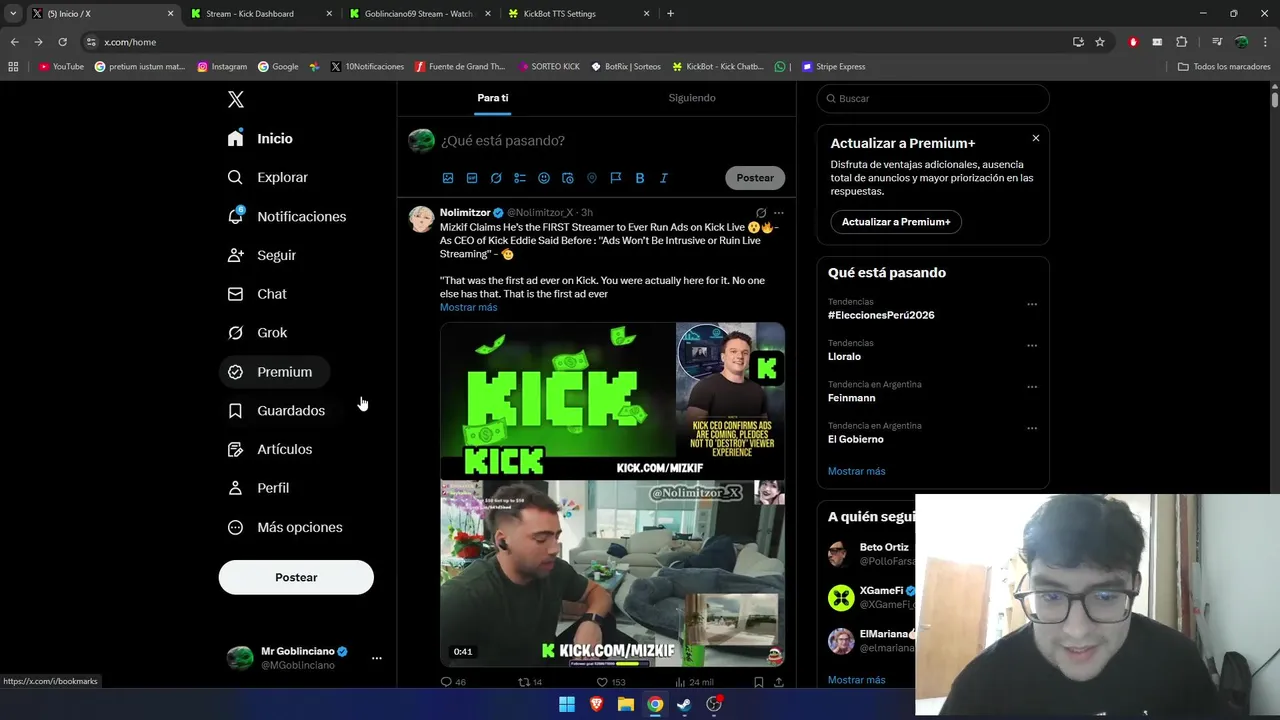This screenshot has height=720, width=1280.
Task: Toggle bold formatting in composer
Action: (640, 178)
